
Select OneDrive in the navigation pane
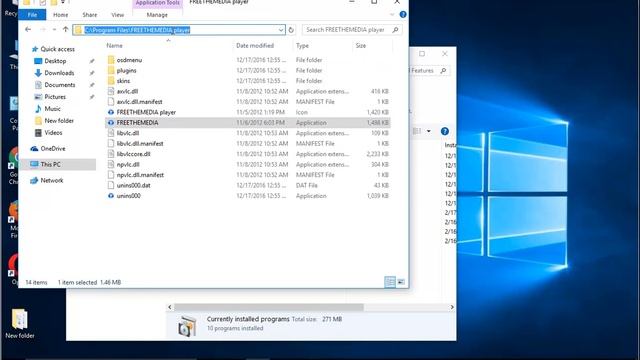[x=53, y=149]
